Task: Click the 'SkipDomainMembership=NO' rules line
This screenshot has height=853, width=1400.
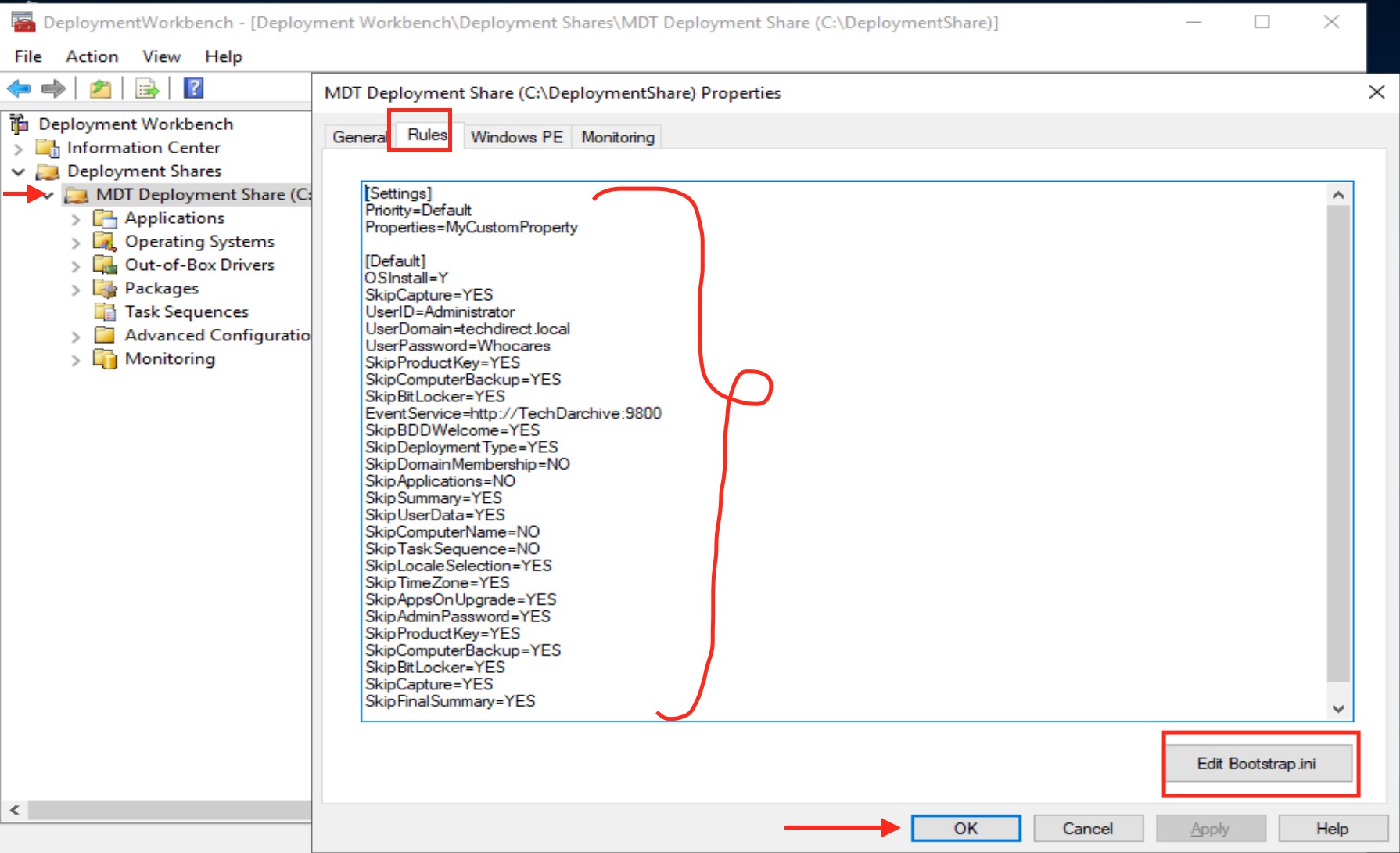Action: click(x=468, y=464)
